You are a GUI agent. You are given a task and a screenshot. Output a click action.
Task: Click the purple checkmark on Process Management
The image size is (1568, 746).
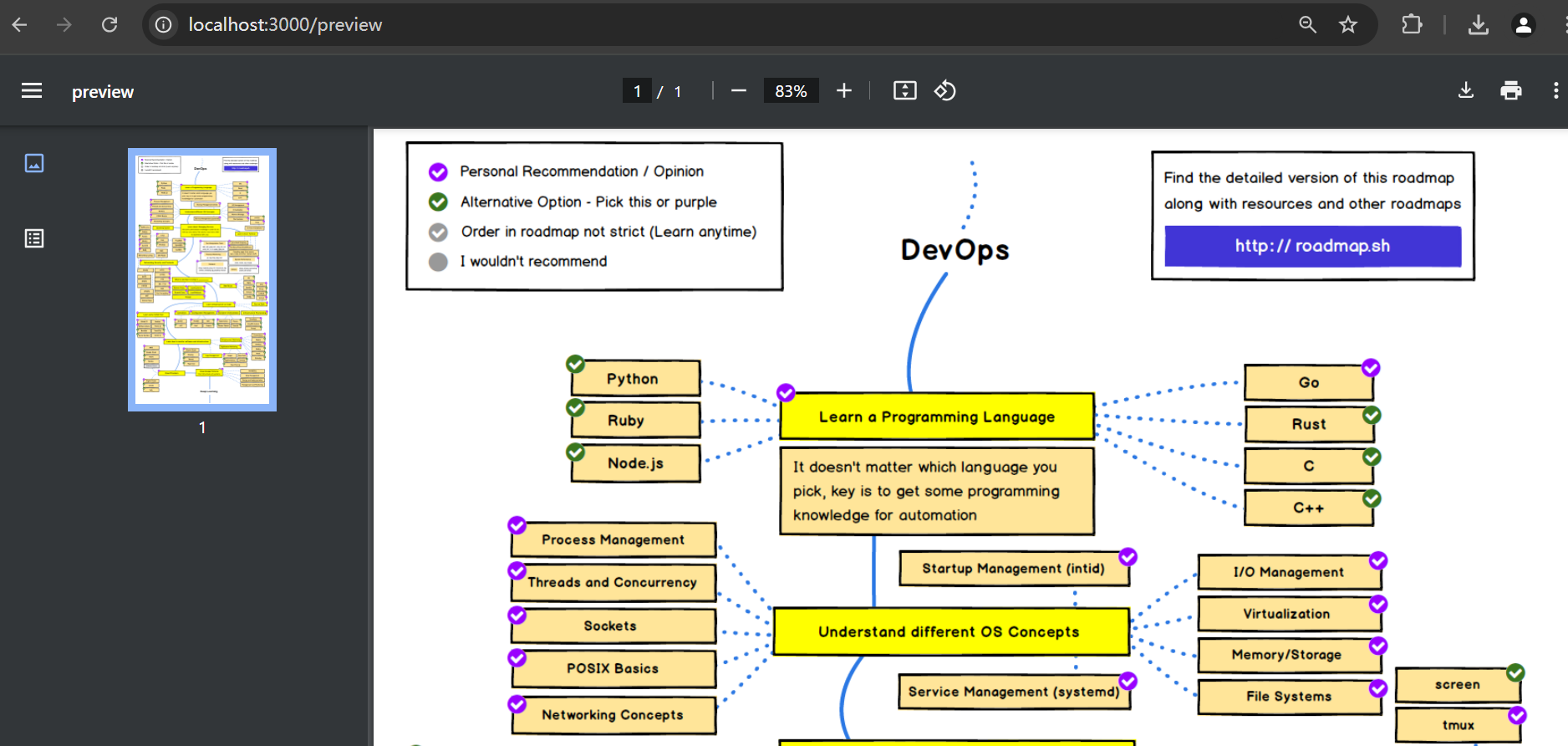pyautogui.click(x=517, y=525)
